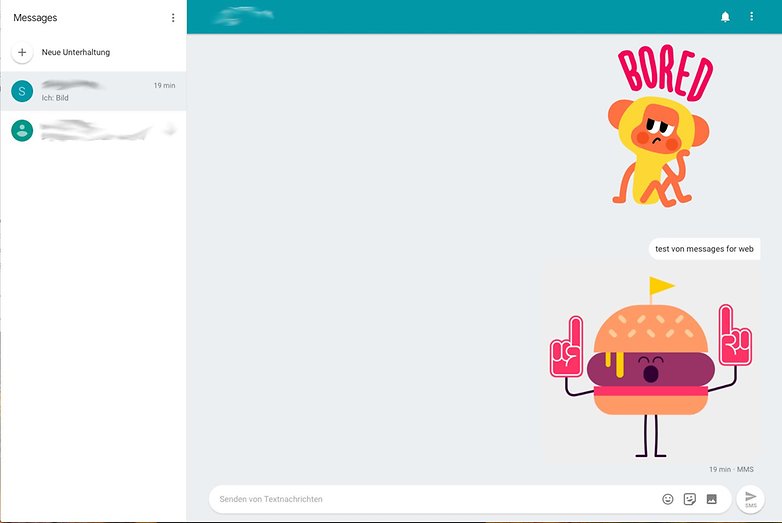Toggle notification bell in the chat header
This screenshot has height=523, width=782.
725,17
